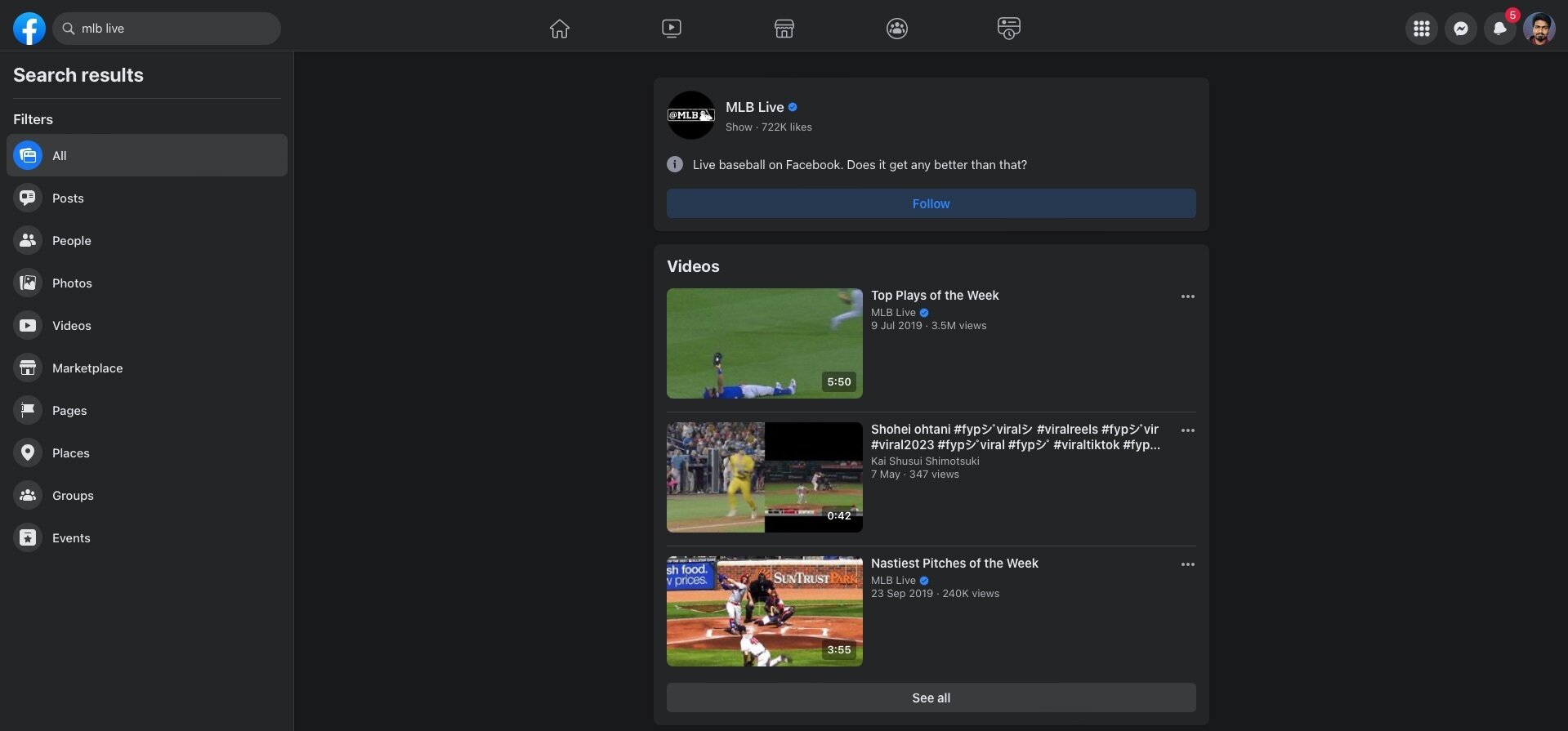This screenshot has height=731, width=1568.
Task: Open options for Shohei ohtani video
Action: tap(1188, 430)
